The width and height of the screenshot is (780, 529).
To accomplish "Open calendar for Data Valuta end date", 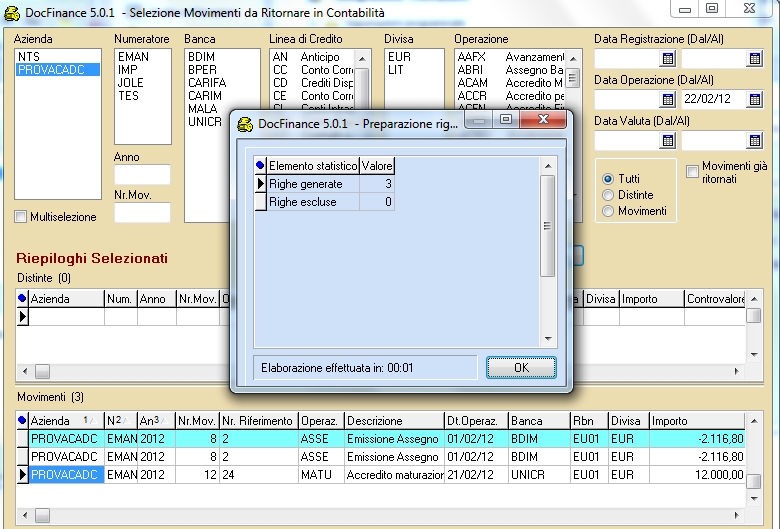I will (x=755, y=141).
